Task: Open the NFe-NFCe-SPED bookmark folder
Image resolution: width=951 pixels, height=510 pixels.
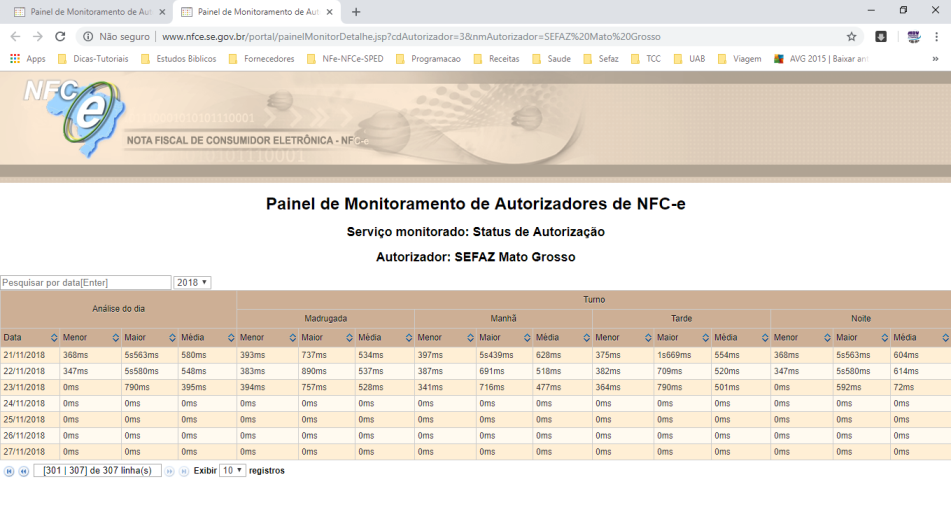Action: coord(345,59)
